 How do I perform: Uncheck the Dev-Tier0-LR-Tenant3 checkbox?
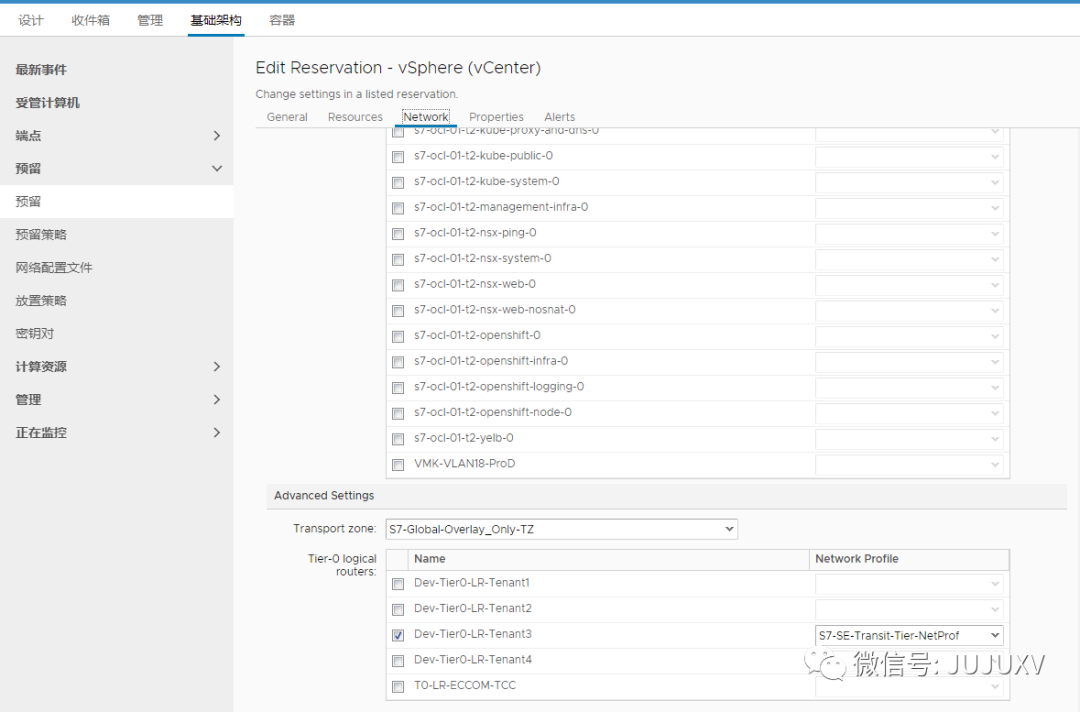tap(398, 635)
